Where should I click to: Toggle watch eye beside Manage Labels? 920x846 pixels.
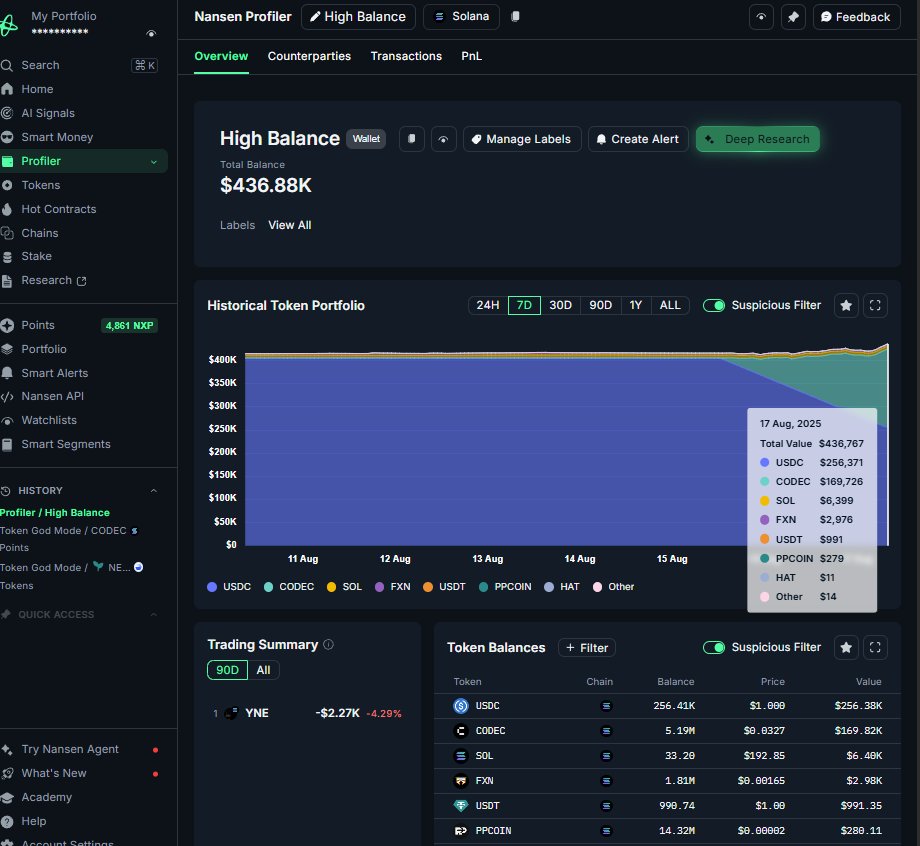(x=444, y=139)
